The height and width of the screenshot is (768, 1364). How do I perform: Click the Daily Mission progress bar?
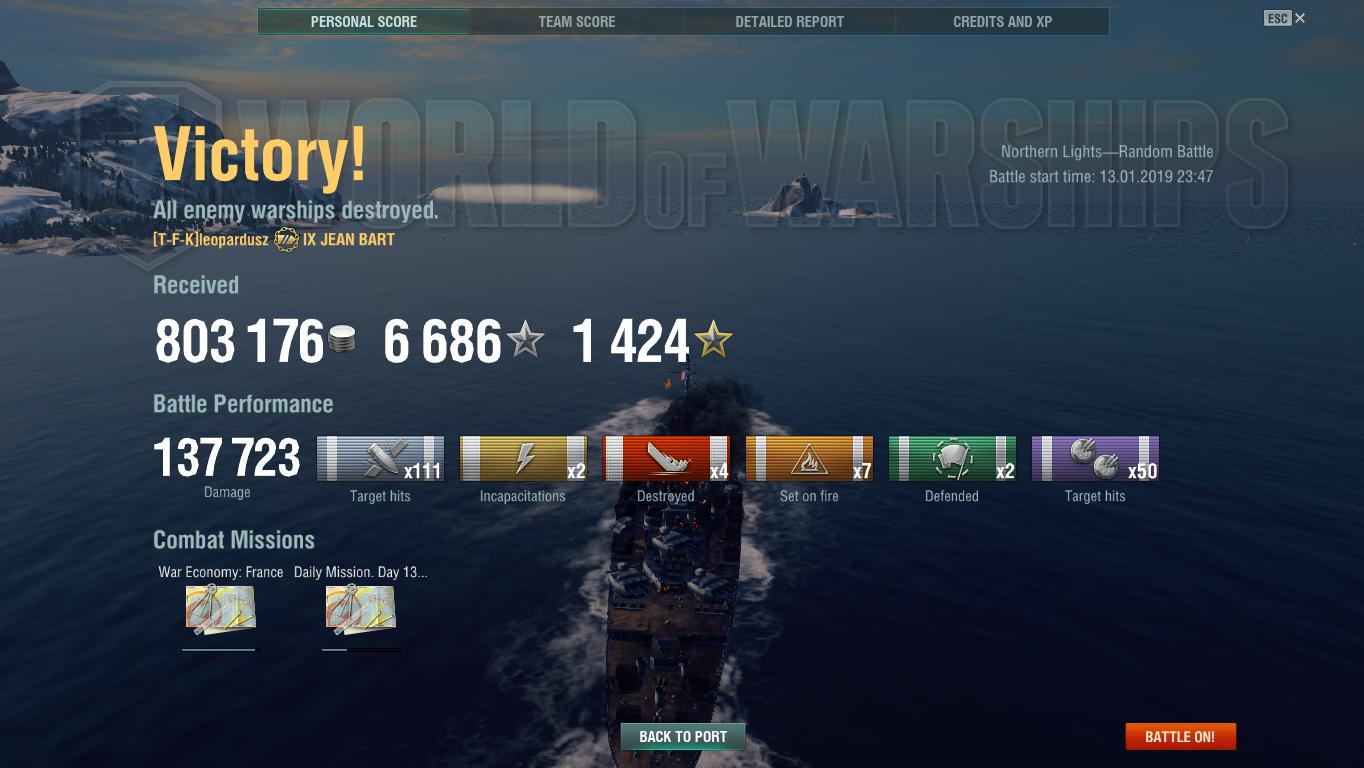tap(361, 650)
